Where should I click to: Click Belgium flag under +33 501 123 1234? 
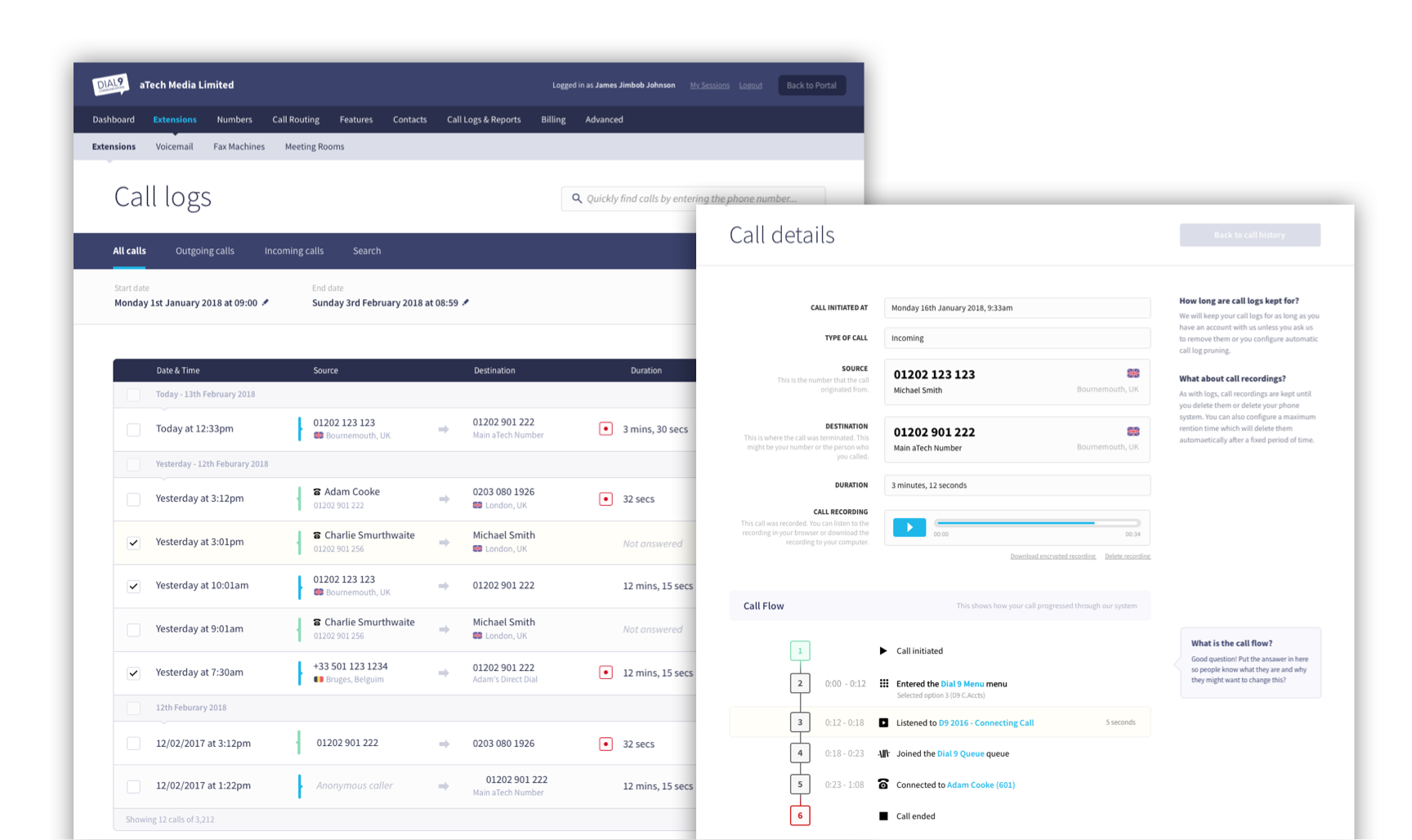tap(319, 679)
